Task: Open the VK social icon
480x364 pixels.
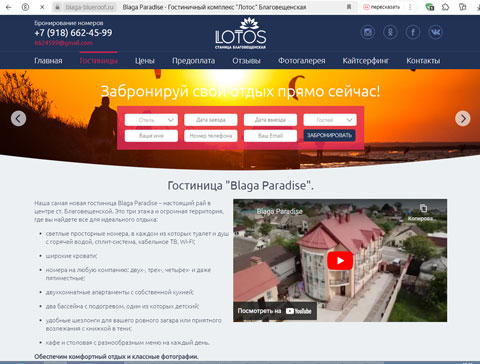Action: coord(435,32)
